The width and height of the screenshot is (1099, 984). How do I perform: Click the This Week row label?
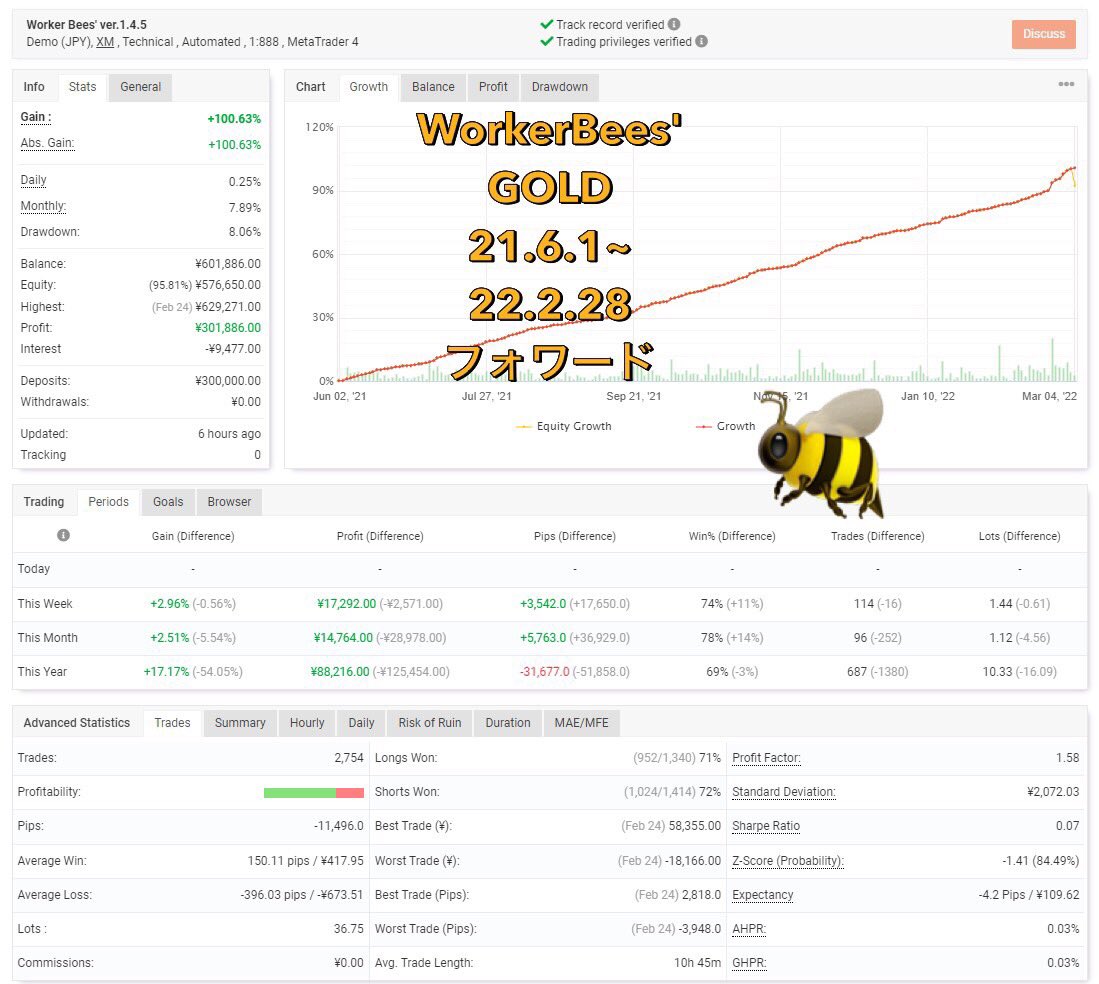pos(45,603)
